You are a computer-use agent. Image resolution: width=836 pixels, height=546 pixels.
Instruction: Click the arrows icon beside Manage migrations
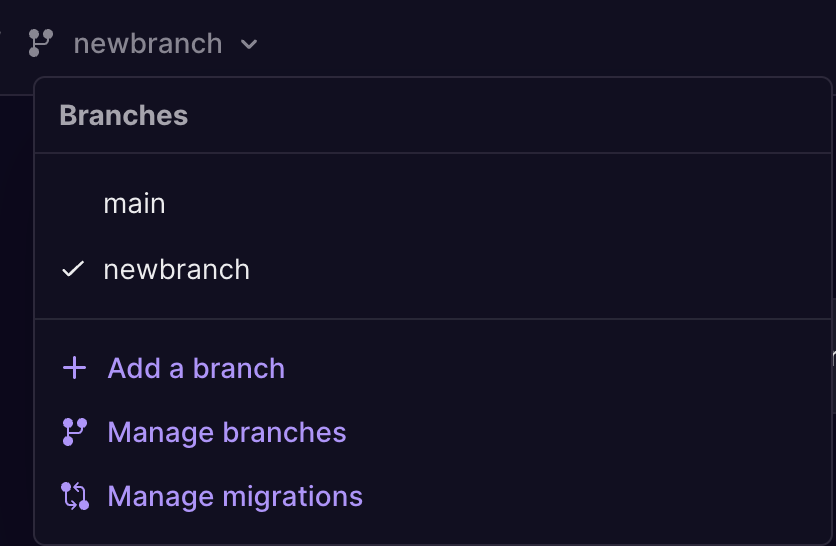pos(74,496)
